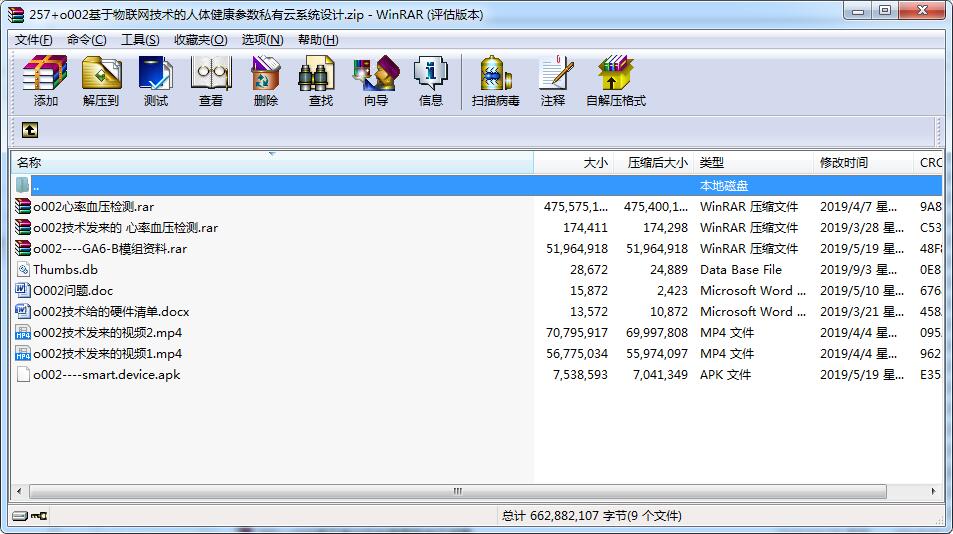Viewport: 953px width, 534px height.
Task: Click the 添加 (Add) toolbar icon
Action: 45,81
